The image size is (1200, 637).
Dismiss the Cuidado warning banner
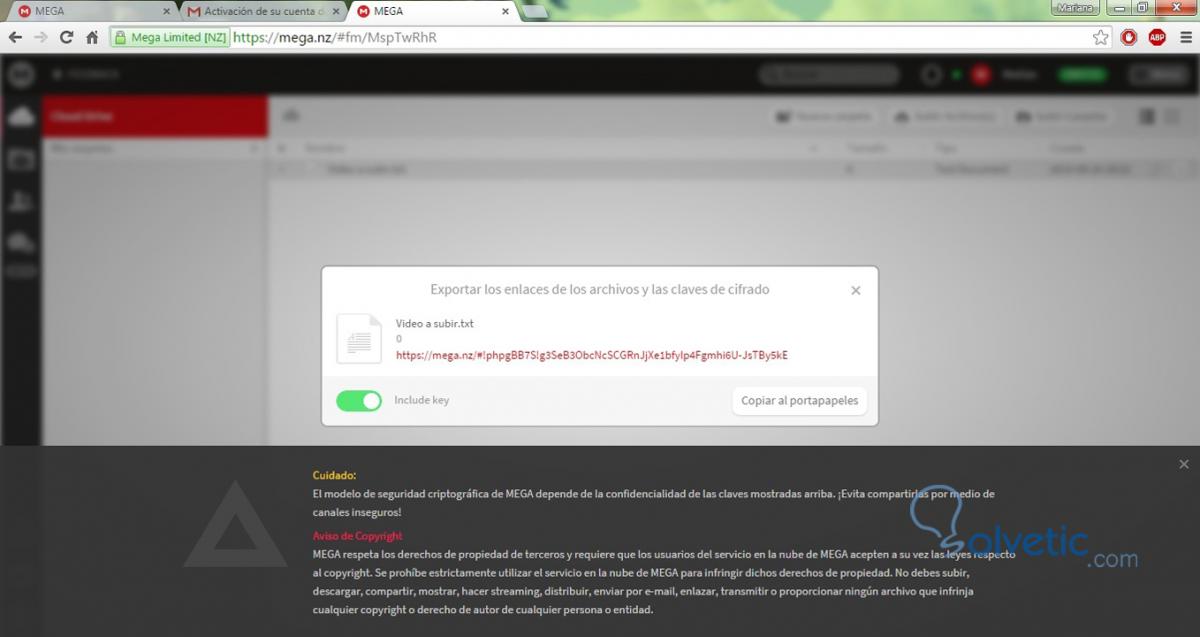click(1184, 464)
